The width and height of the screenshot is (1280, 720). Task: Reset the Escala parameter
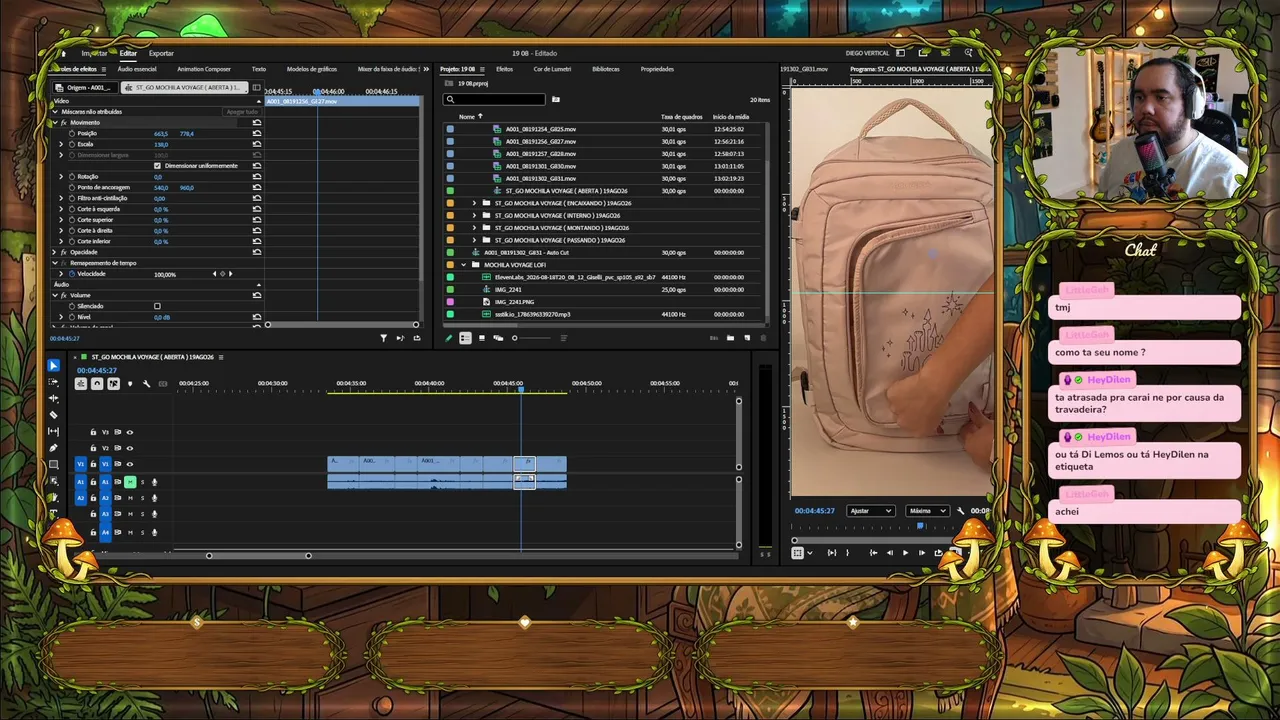click(257, 144)
